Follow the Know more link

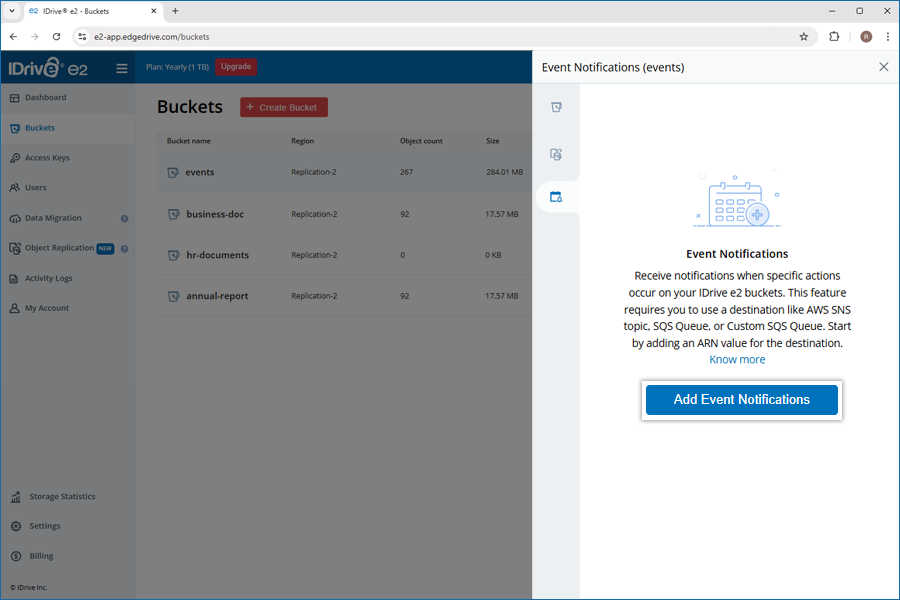point(737,359)
